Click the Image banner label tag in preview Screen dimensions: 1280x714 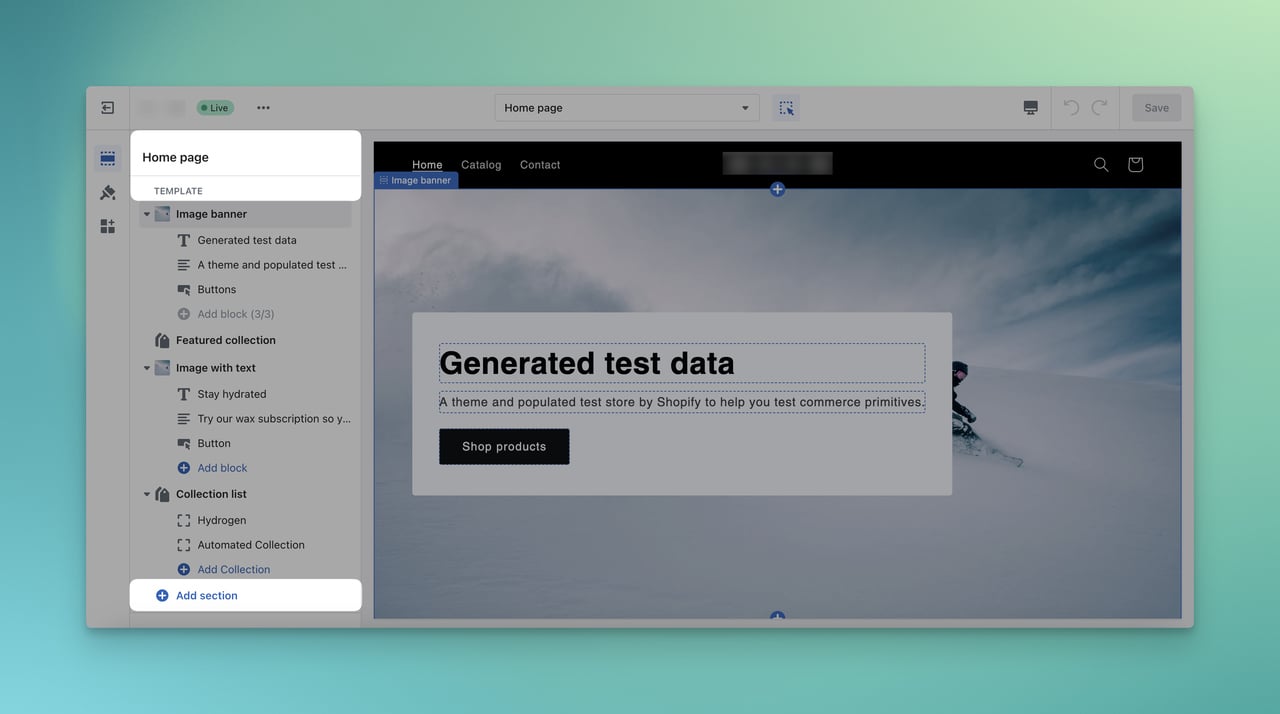point(416,181)
